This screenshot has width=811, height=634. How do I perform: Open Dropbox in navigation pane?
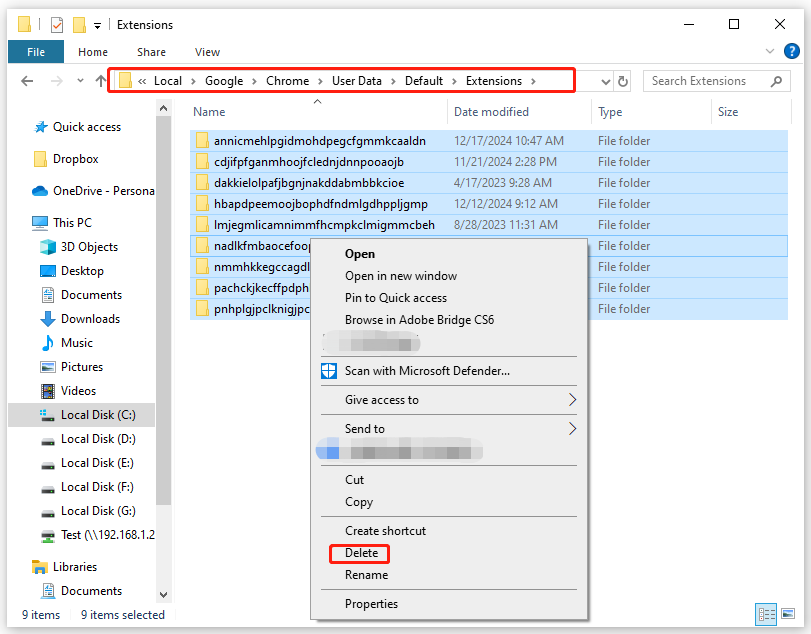[75, 159]
